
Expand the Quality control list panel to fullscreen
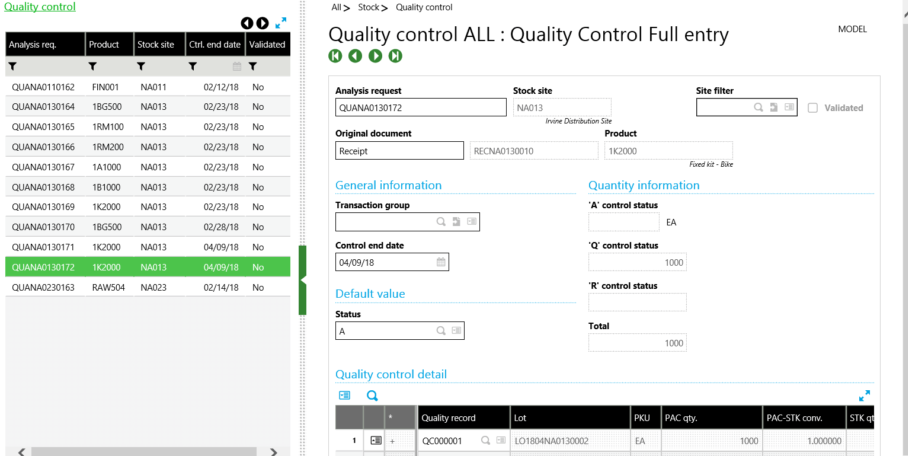[x=281, y=22]
